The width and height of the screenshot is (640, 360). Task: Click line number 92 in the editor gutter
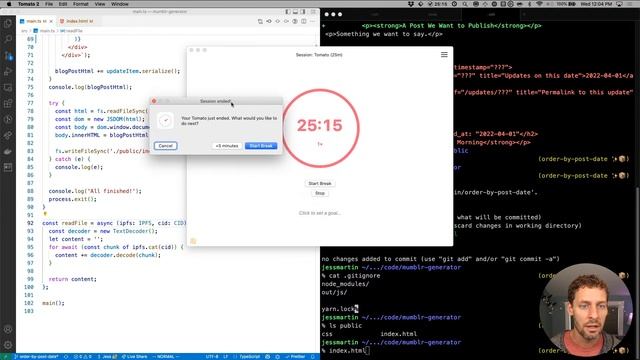tap(30, 223)
